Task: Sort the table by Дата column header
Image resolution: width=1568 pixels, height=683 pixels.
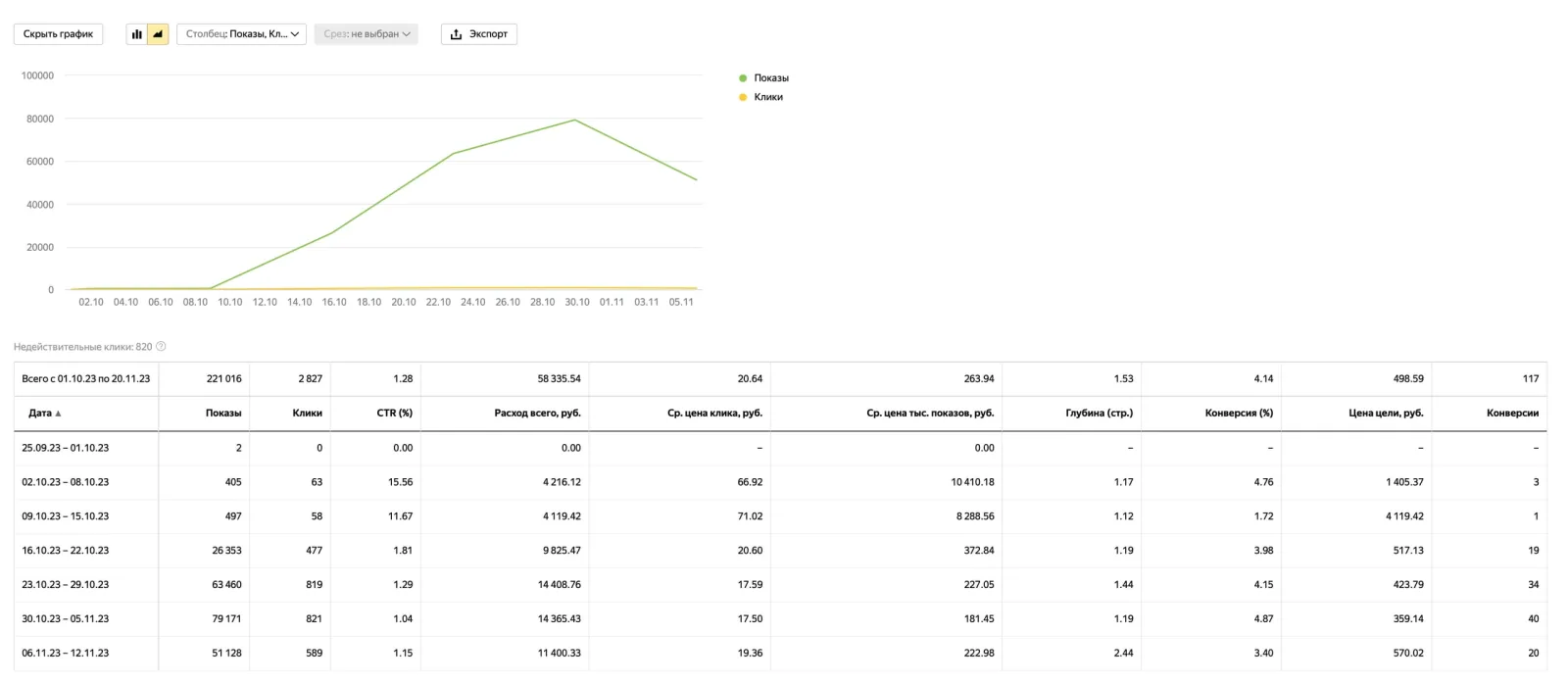Action: tap(45, 414)
